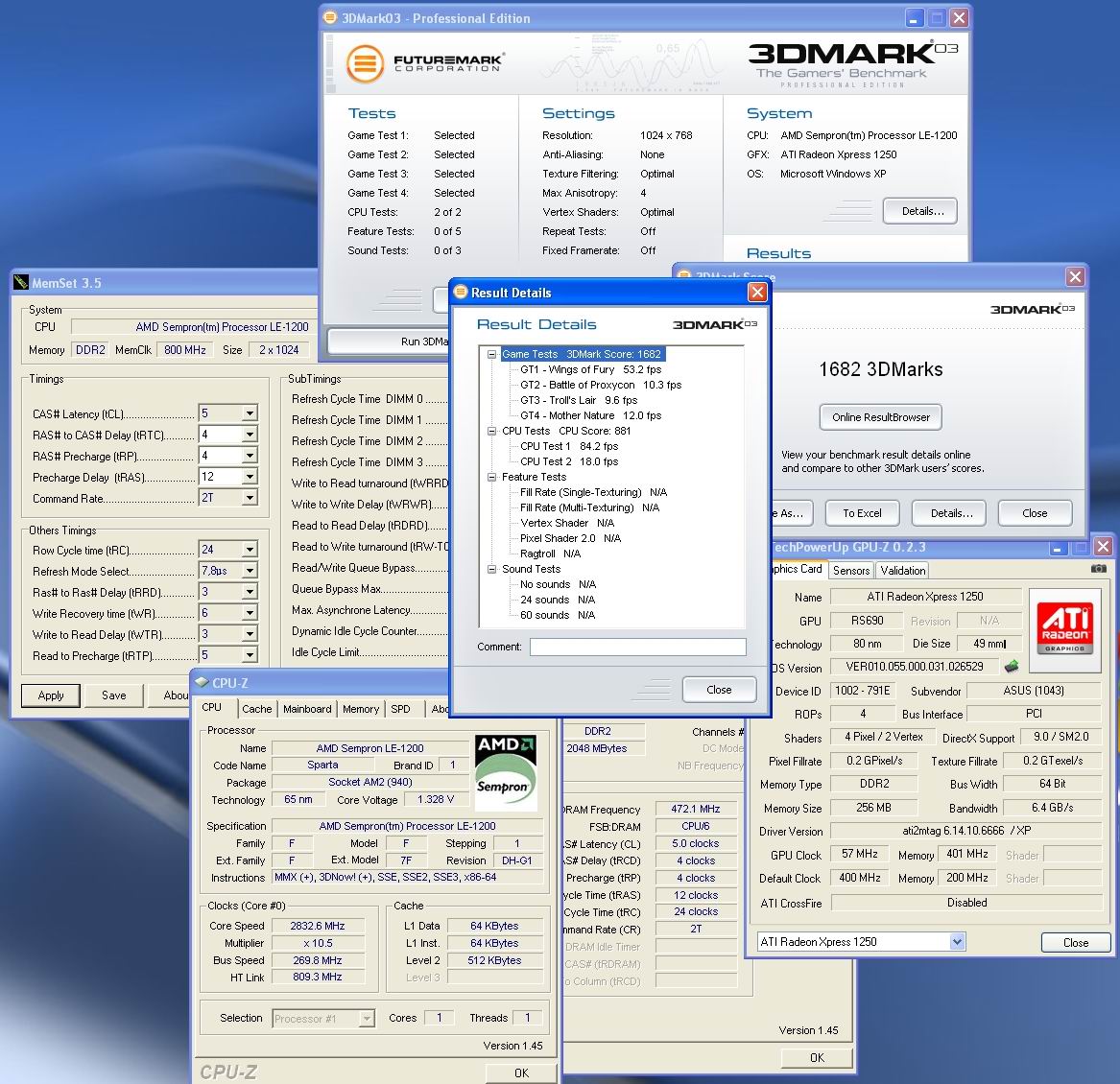Collapse the CPU Tests tree node
This screenshot has width=1120, height=1084.
click(491, 431)
